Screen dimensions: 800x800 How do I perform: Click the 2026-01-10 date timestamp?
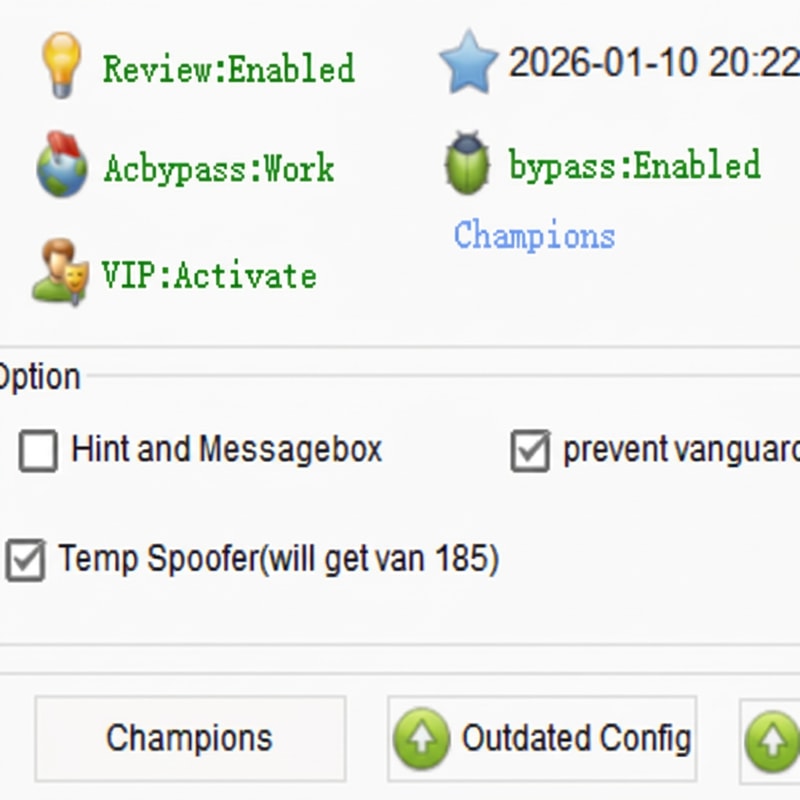[x=654, y=63]
